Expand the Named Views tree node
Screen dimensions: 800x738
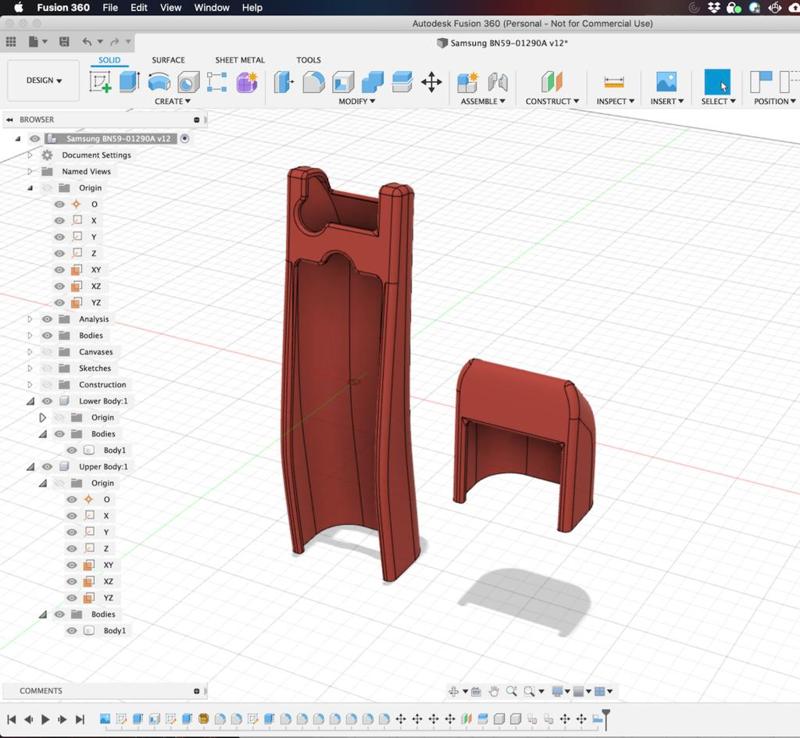(30, 172)
